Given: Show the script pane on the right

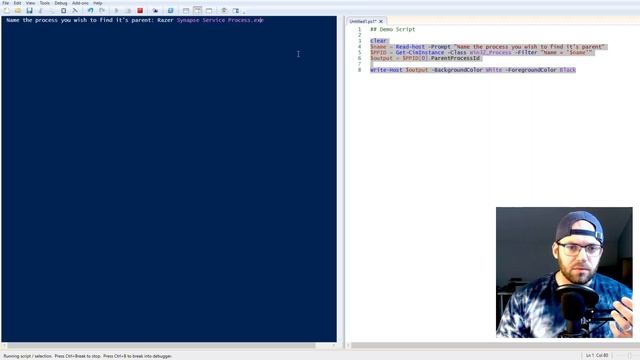Looking at the screenshot, I should (198, 11).
